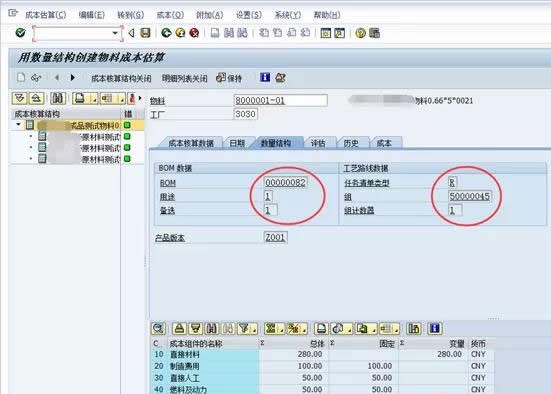Image resolution: width=551 pixels, height=394 pixels.
Task: Click the 成本核算结构关闭 button
Action: [121, 78]
